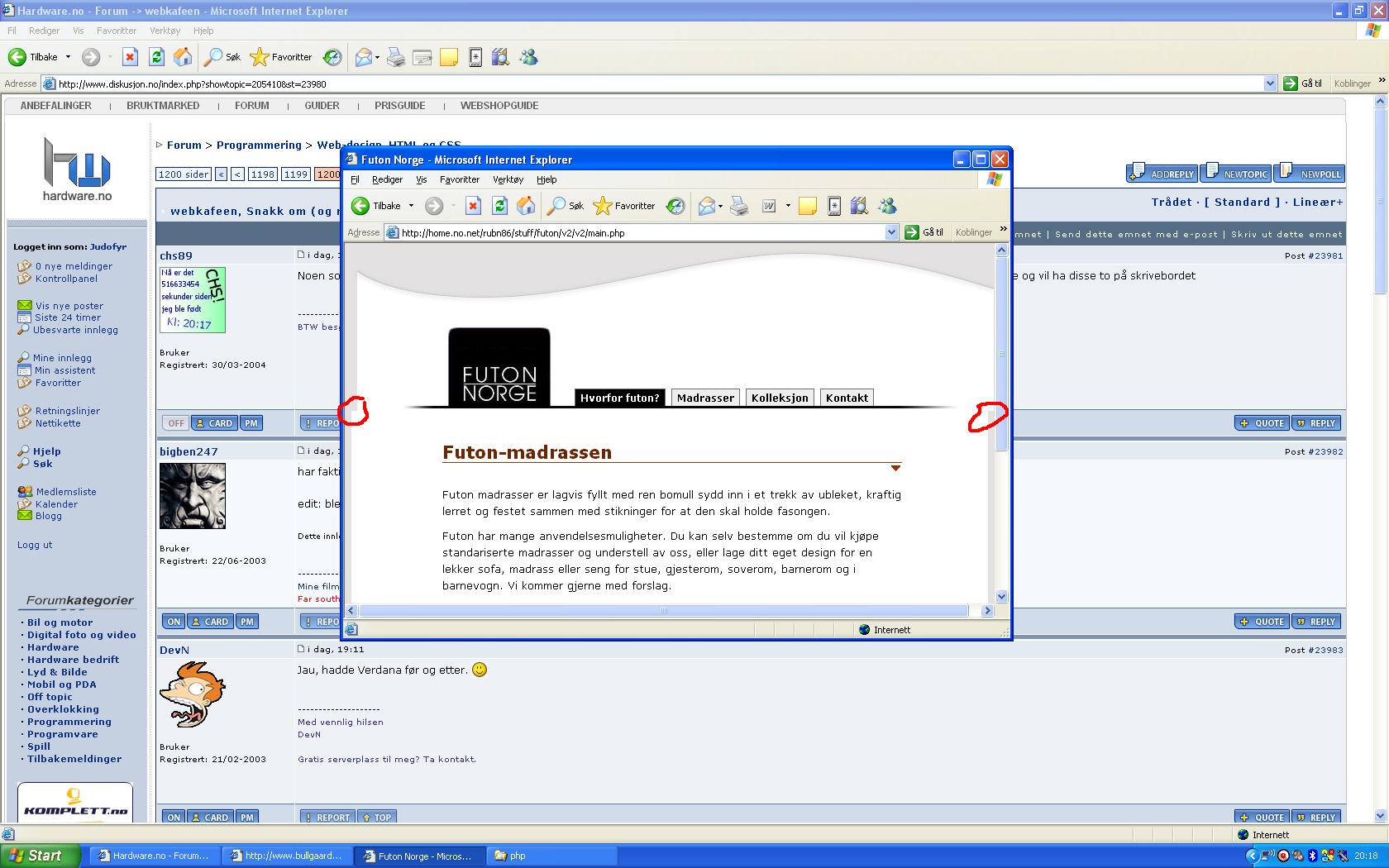Click Messenger icon in Futon Norge toolbar
1389x868 pixels.
point(887,206)
